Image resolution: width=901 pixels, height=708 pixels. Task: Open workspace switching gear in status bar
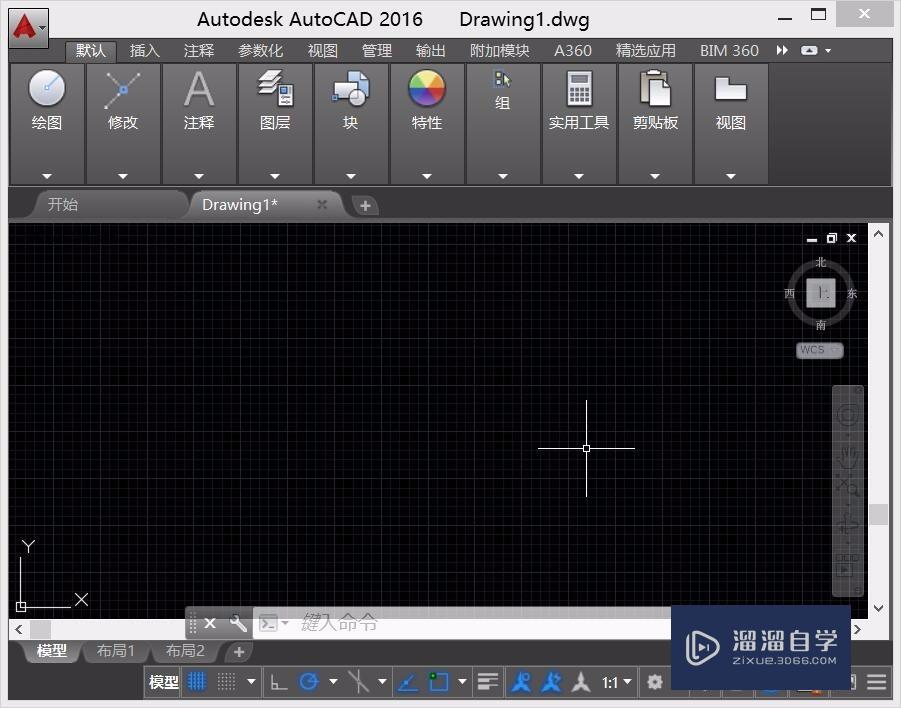(654, 682)
